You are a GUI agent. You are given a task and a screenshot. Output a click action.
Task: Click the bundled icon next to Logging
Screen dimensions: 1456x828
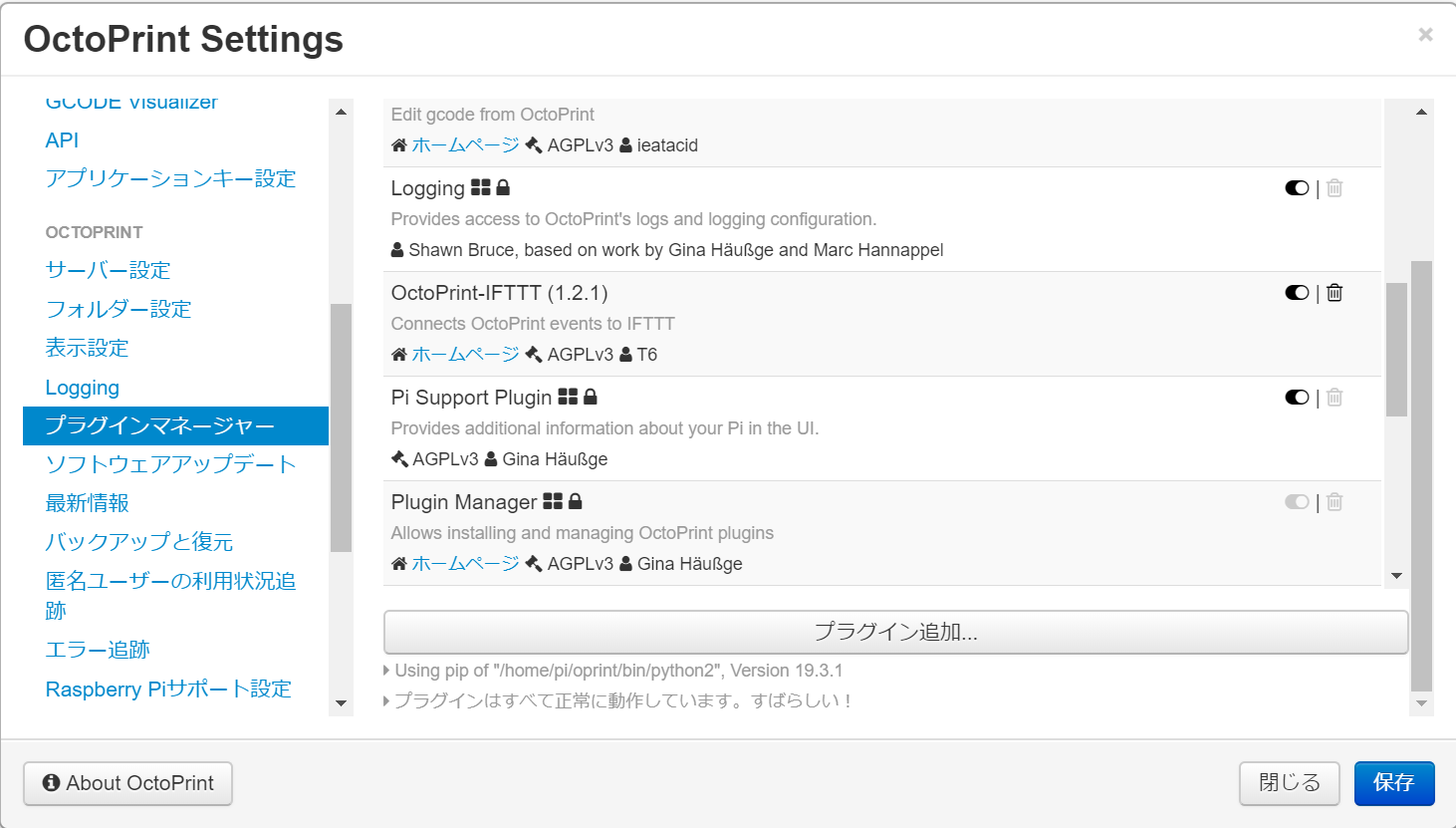481,187
